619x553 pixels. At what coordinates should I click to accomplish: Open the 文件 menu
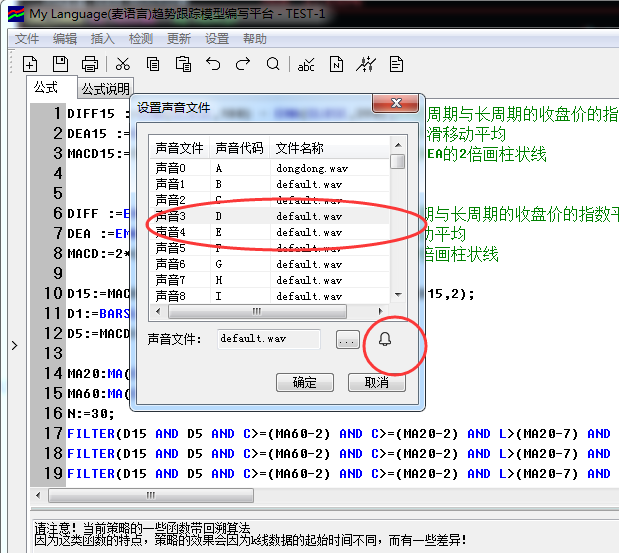tap(27, 38)
